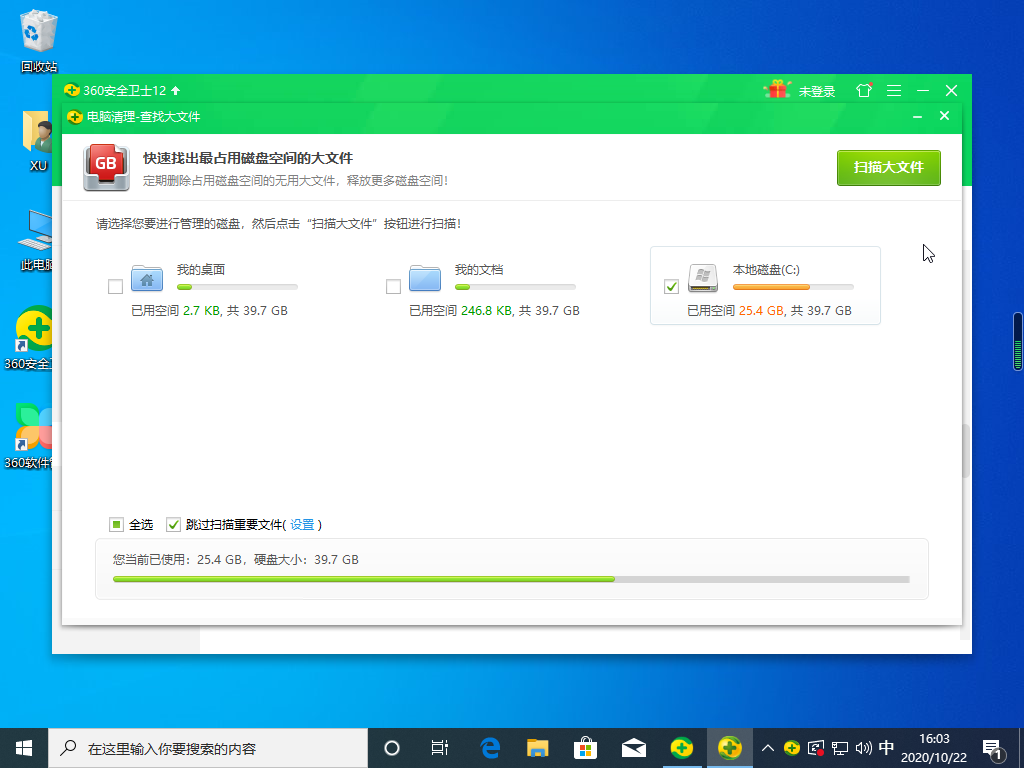The width and height of the screenshot is (1024, 768).
Task: Launch Microsoft Store from the taskbar
Action: click(x=586, y=747)
